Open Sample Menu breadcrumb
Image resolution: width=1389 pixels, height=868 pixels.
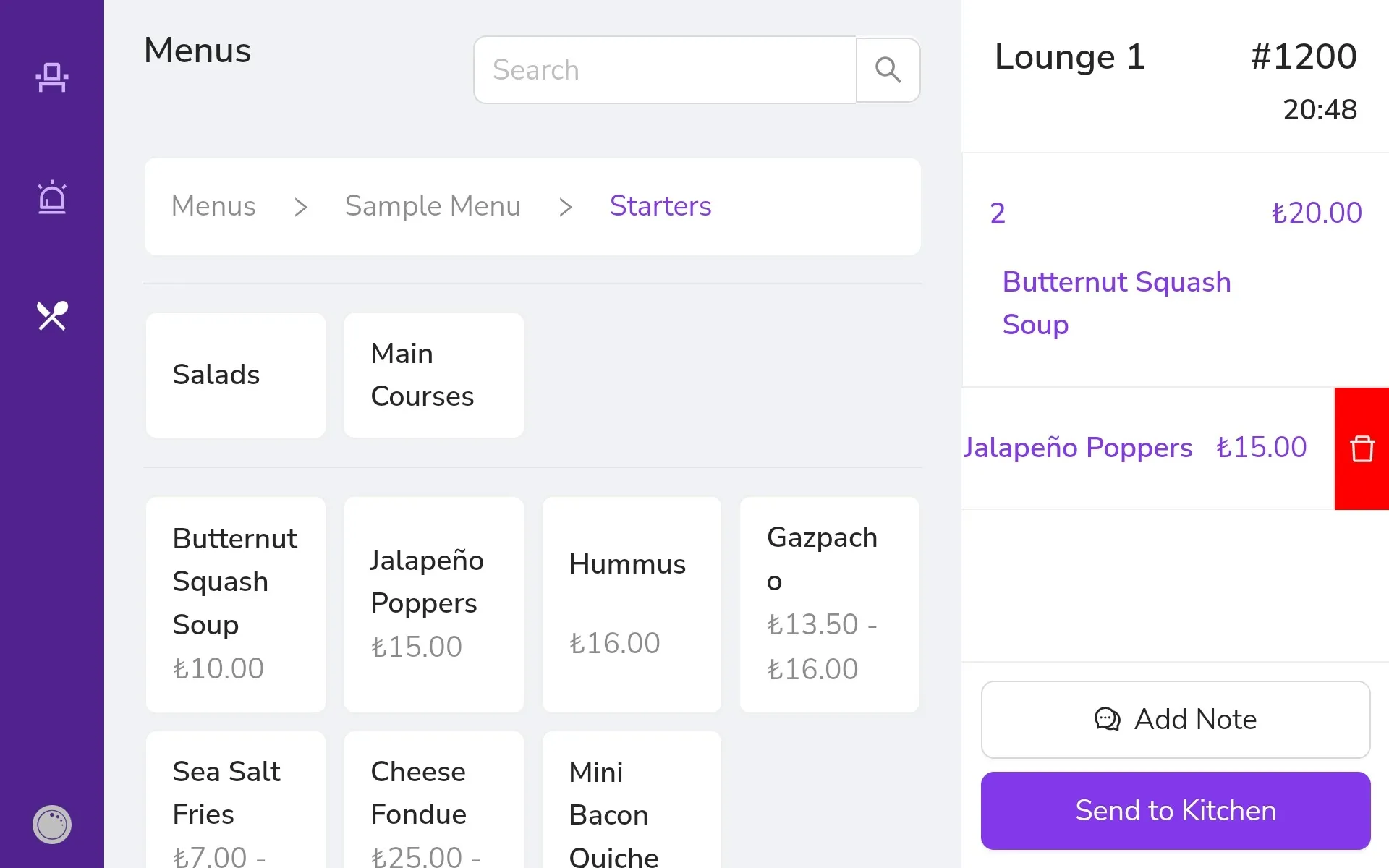point(433,206)
